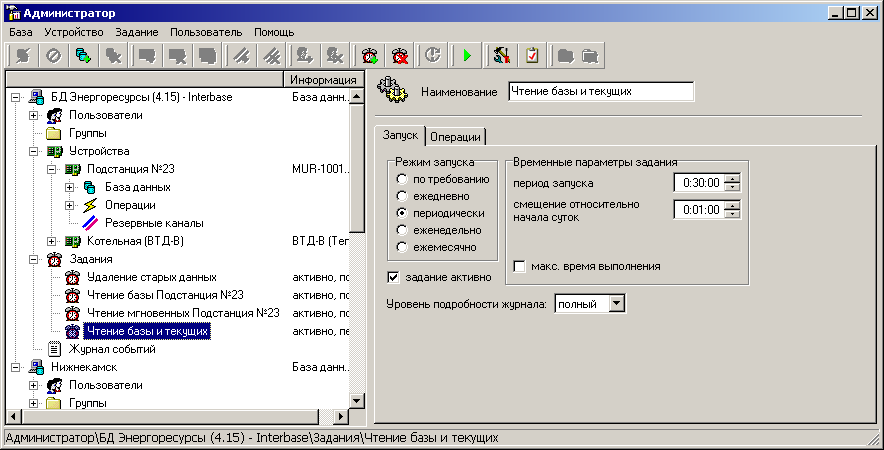This screenshot has width=884, height=450.
Task: Click the lightning bolt icon beside Операции in tree
Action: tap(90, 205)
